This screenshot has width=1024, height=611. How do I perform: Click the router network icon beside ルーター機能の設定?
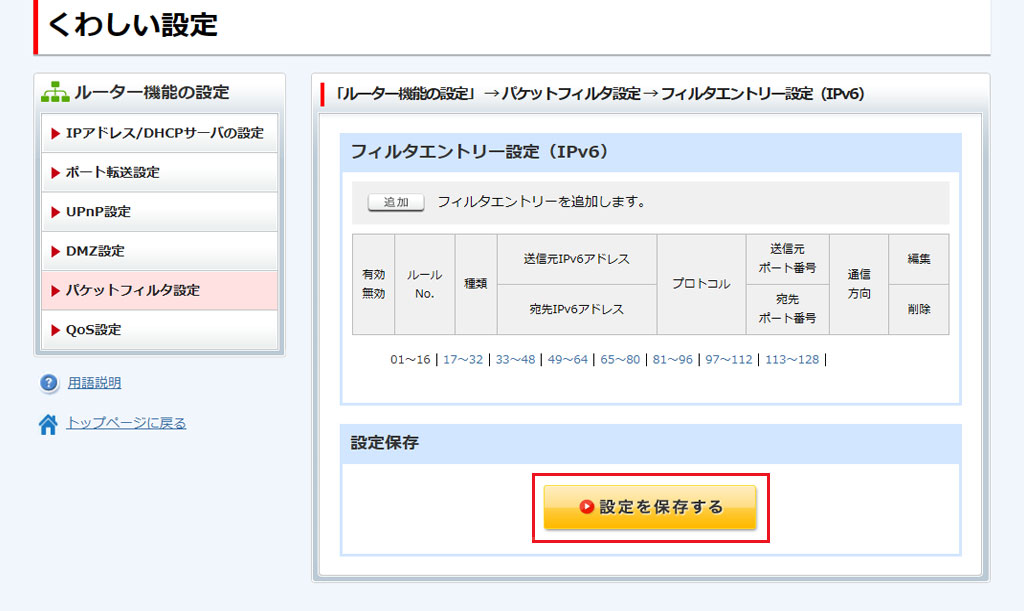55,92
